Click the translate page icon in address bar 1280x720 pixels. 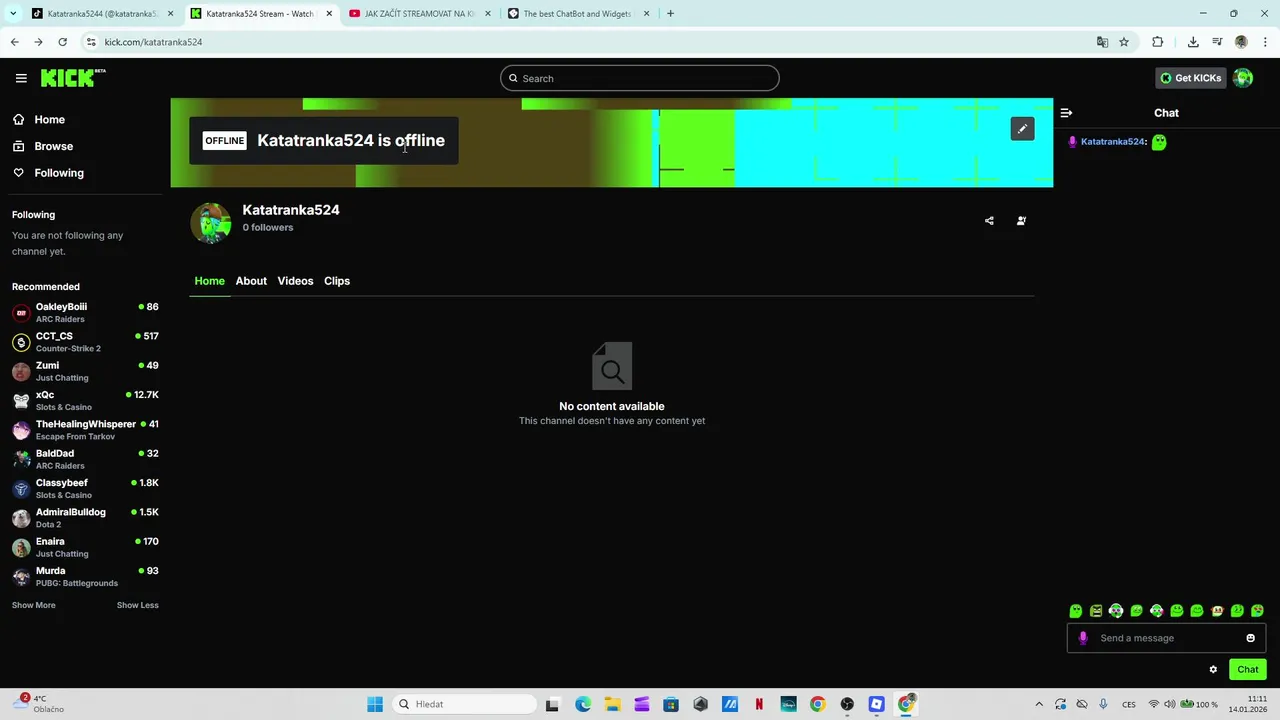1102,42
